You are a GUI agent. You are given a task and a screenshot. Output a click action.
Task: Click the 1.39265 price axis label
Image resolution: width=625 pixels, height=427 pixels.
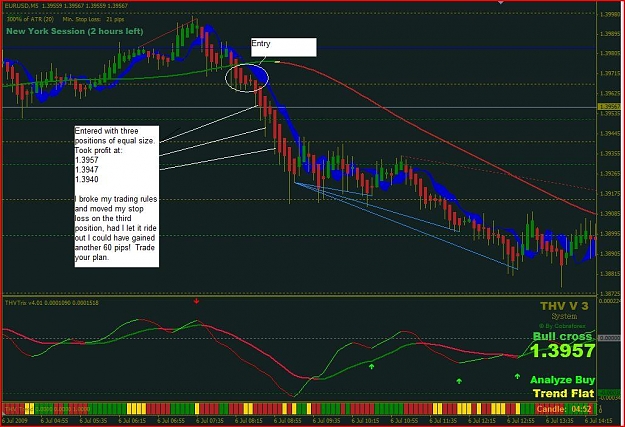coord(610,174)
